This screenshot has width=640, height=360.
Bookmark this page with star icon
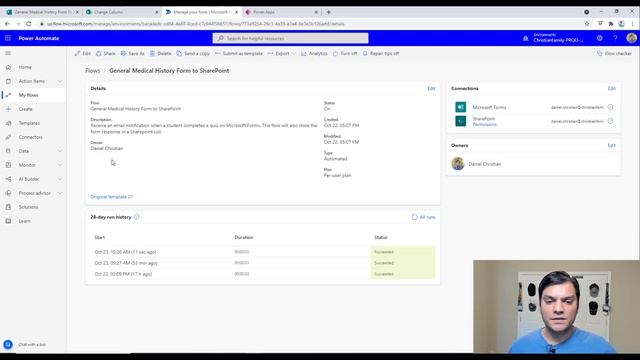587,24
